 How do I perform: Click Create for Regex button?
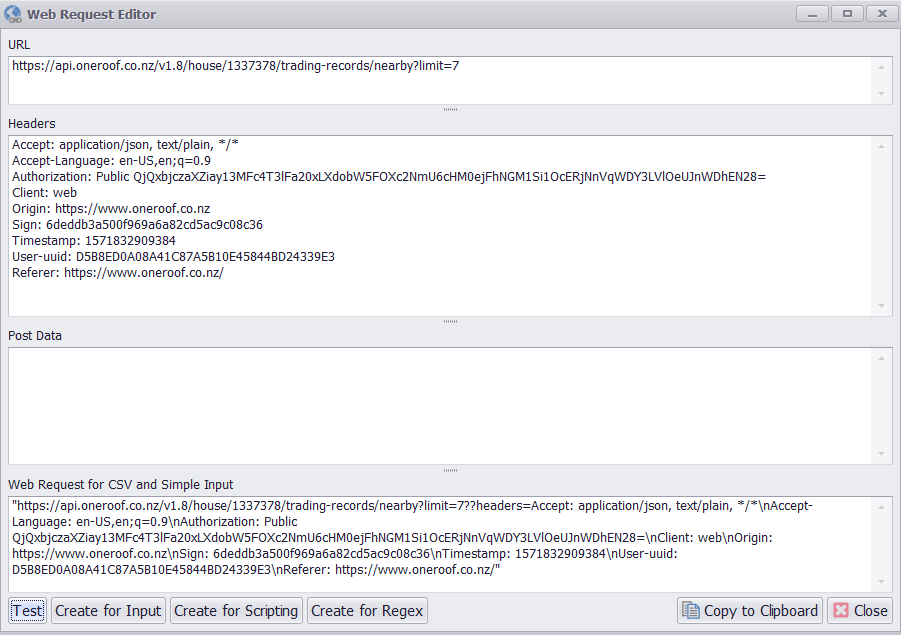tap(367, 611)
